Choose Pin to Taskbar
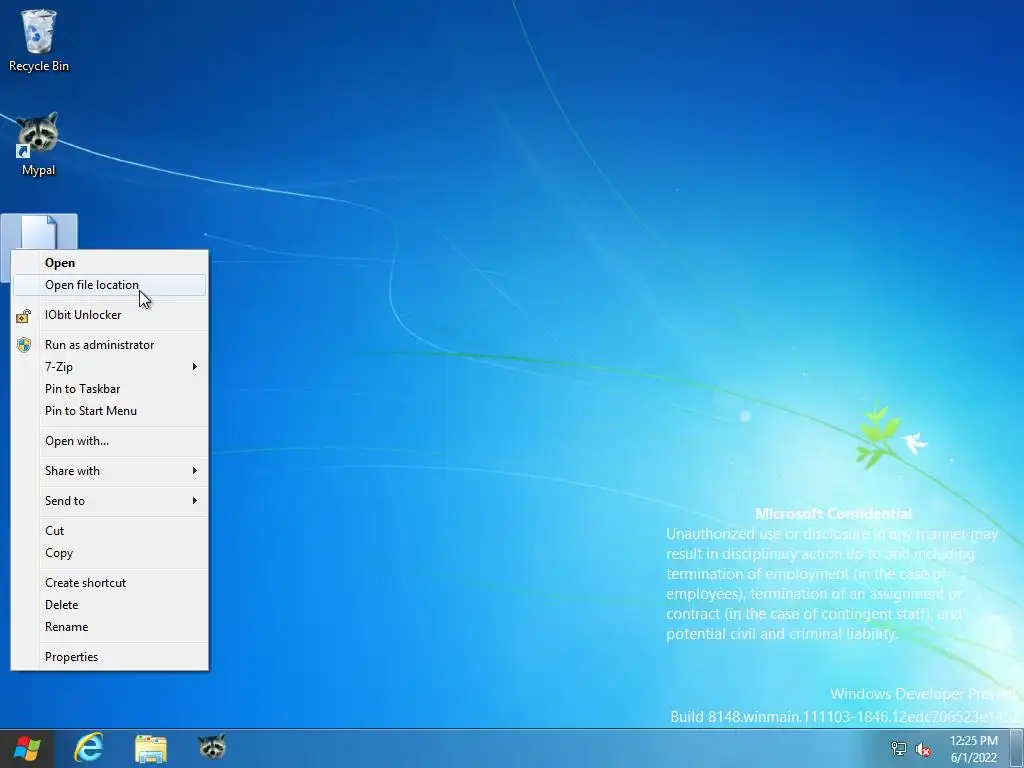This screenshot has height=768, width=1024. click(x=110, y=389)
